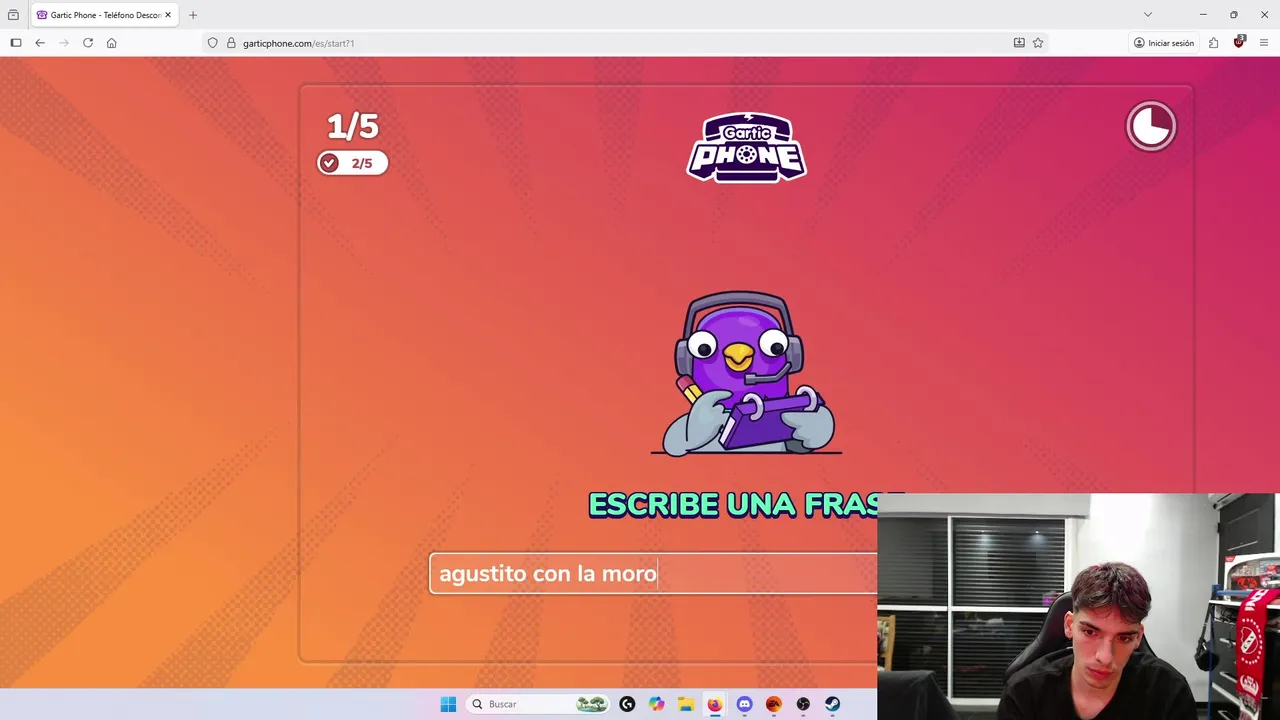Go forward to the next page
This screenshot has height=720, width=1280.
point(64,43)
